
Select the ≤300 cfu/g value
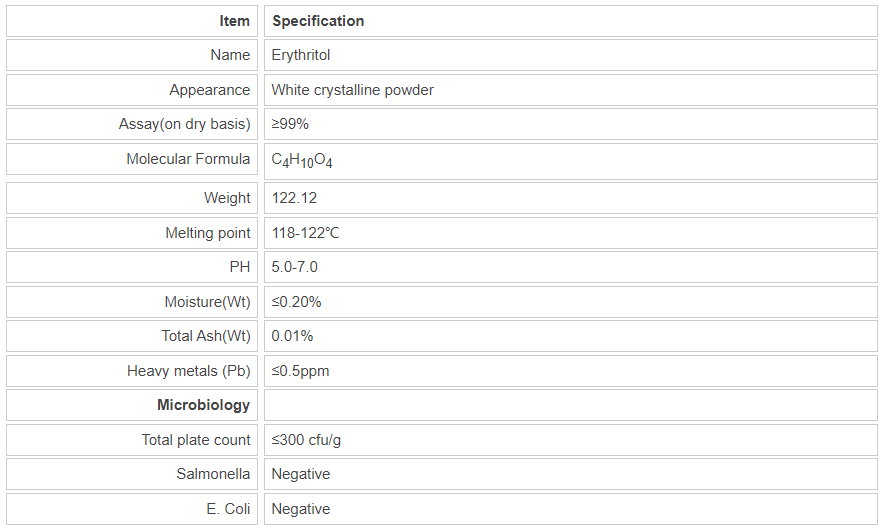(x=313, y=440)
